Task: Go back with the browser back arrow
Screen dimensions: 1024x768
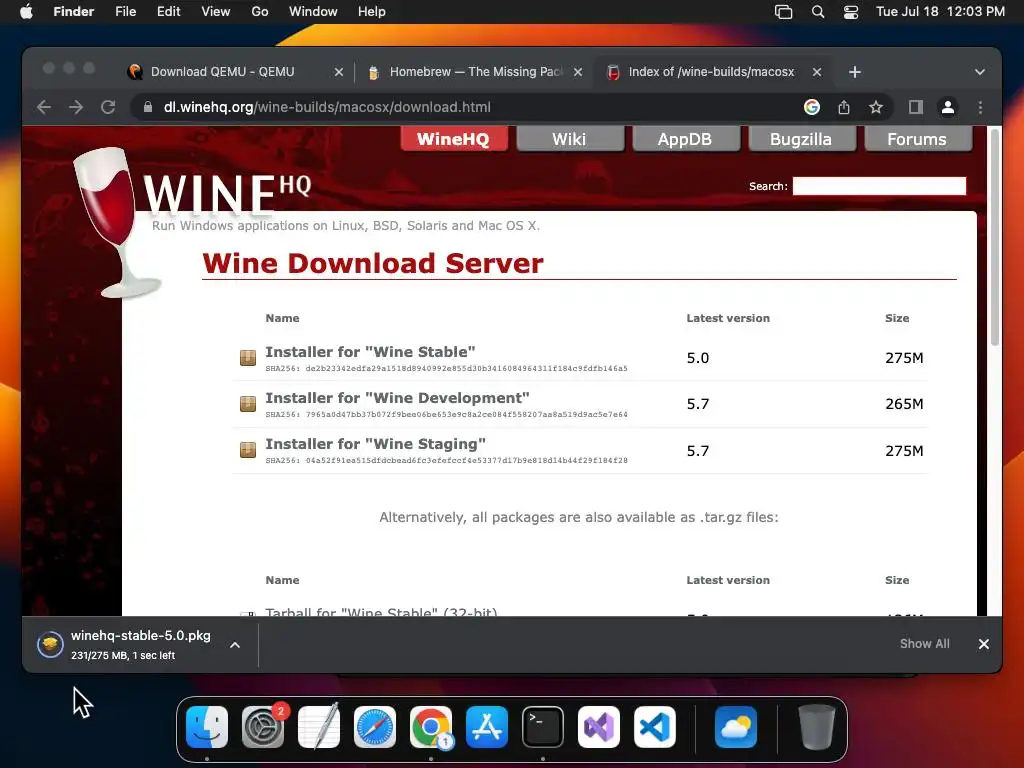Action: (44, 107)
